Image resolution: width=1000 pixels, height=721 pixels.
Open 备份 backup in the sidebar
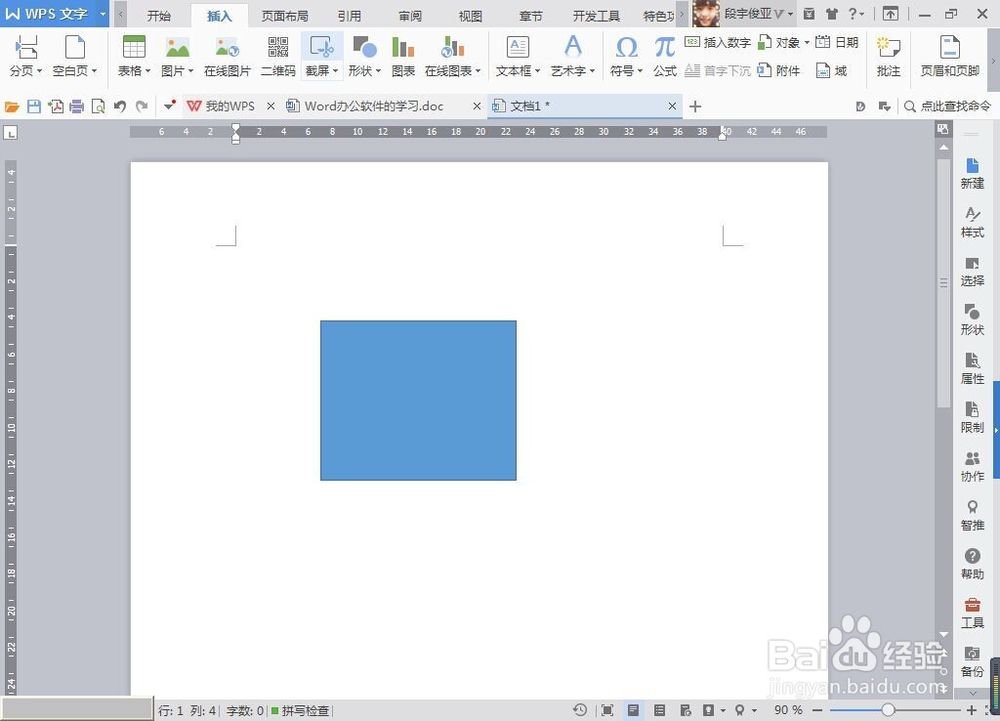pyautogui.click(x=972, y=662)
